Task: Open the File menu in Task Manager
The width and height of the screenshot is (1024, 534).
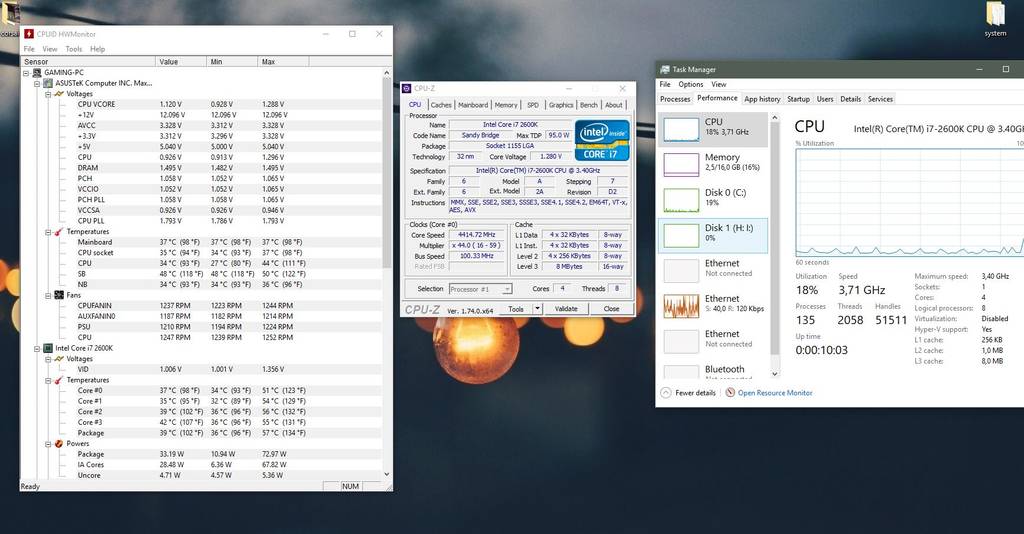Action: [665, 84]
